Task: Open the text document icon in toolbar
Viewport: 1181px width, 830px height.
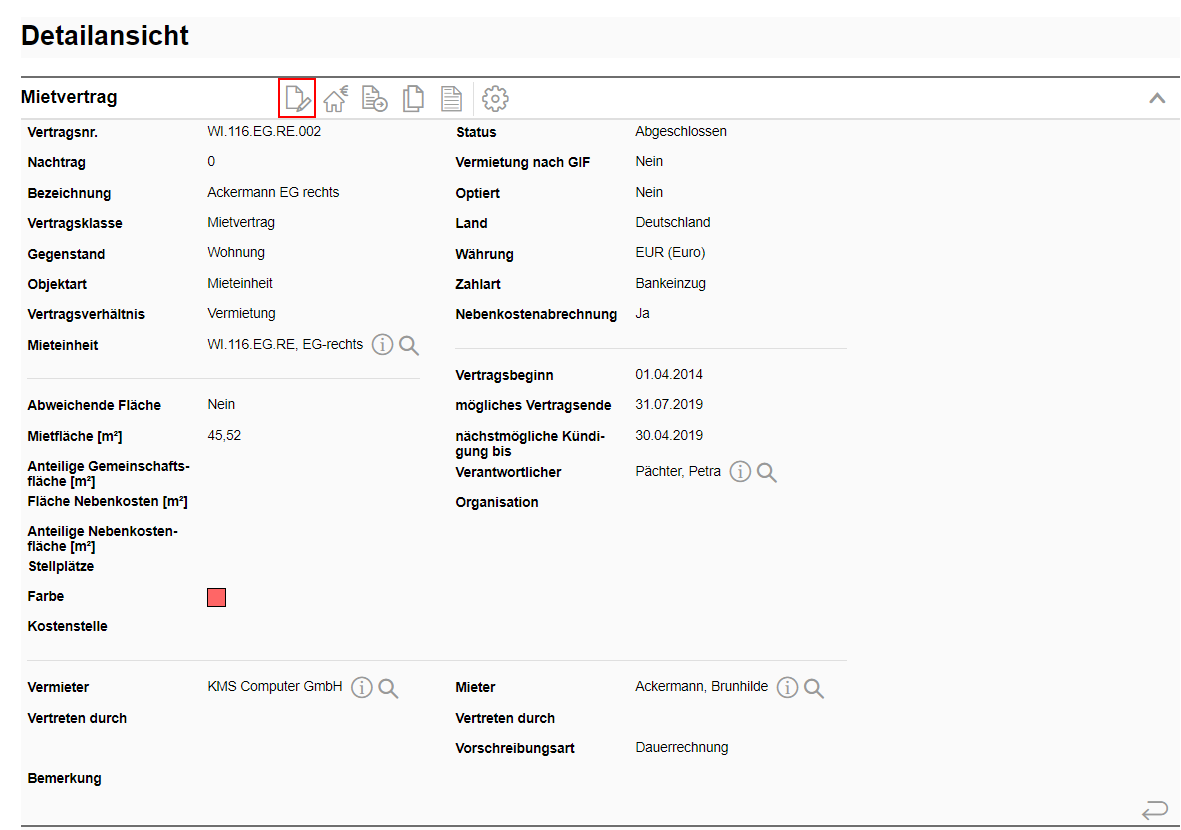Action: coord(452,98)
